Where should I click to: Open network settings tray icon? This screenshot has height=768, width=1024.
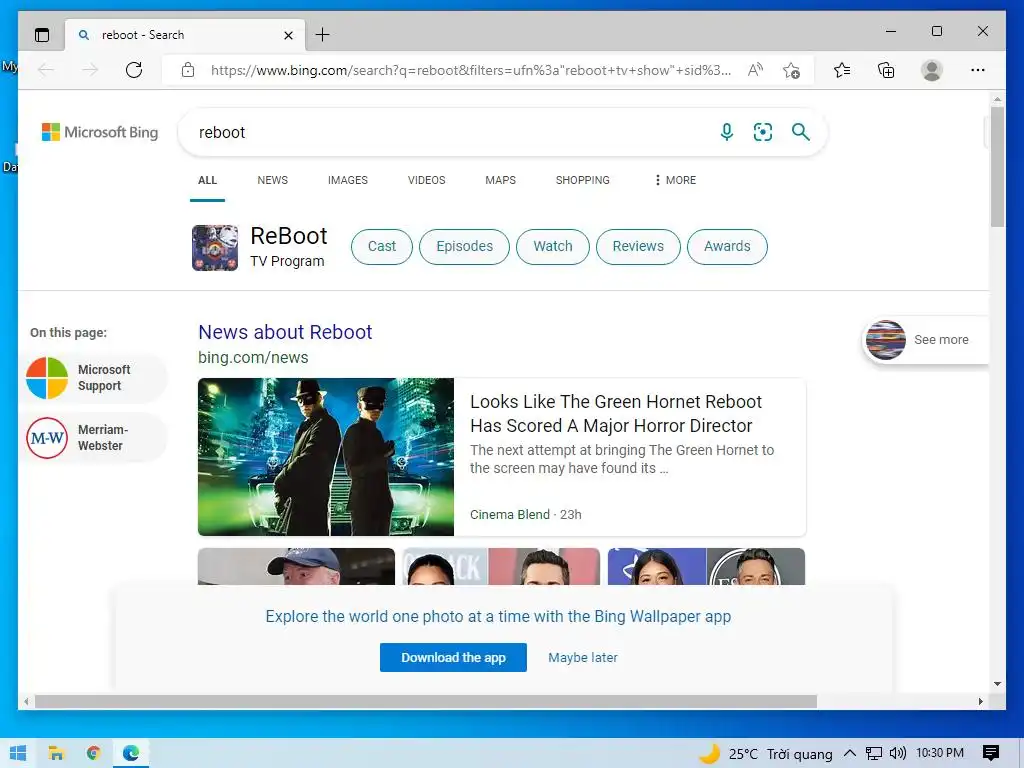873,753
